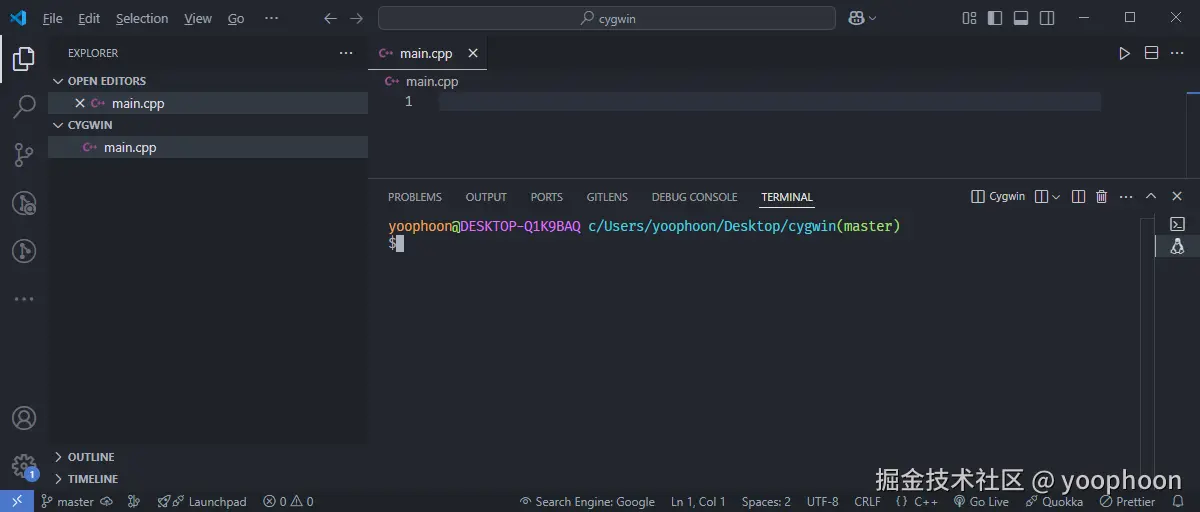
Task: Open remote window icon in status bar
Action: (17, 501)
